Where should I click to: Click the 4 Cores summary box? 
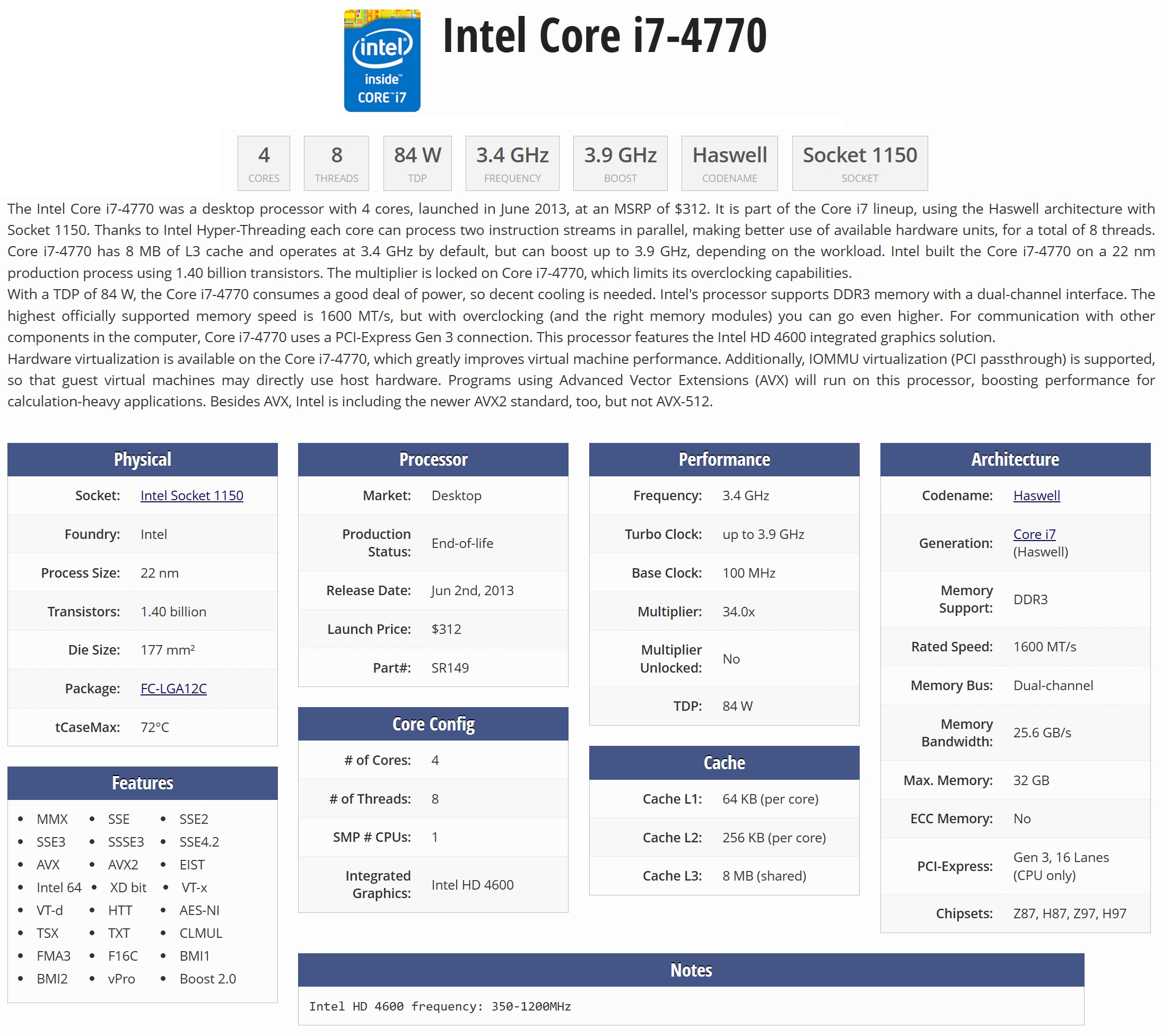pyautogui.click(x=264, y=163)
